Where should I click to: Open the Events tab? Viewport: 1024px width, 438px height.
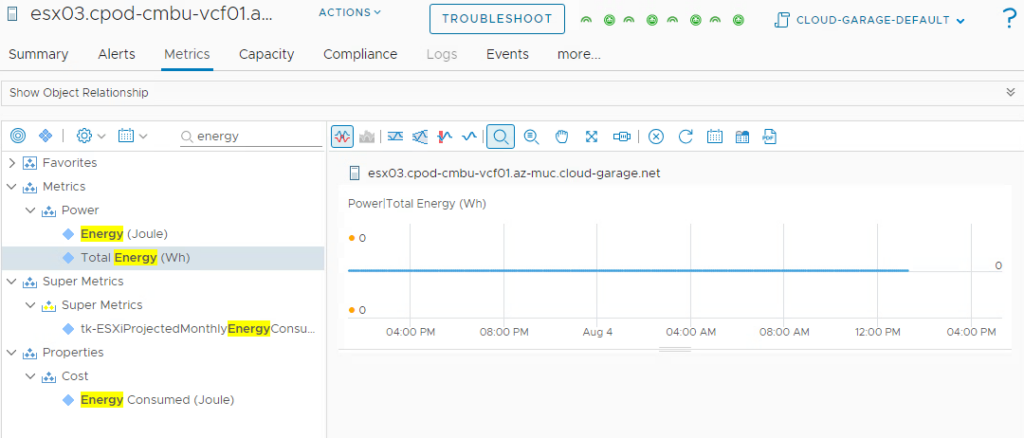(x=507, y=54)
